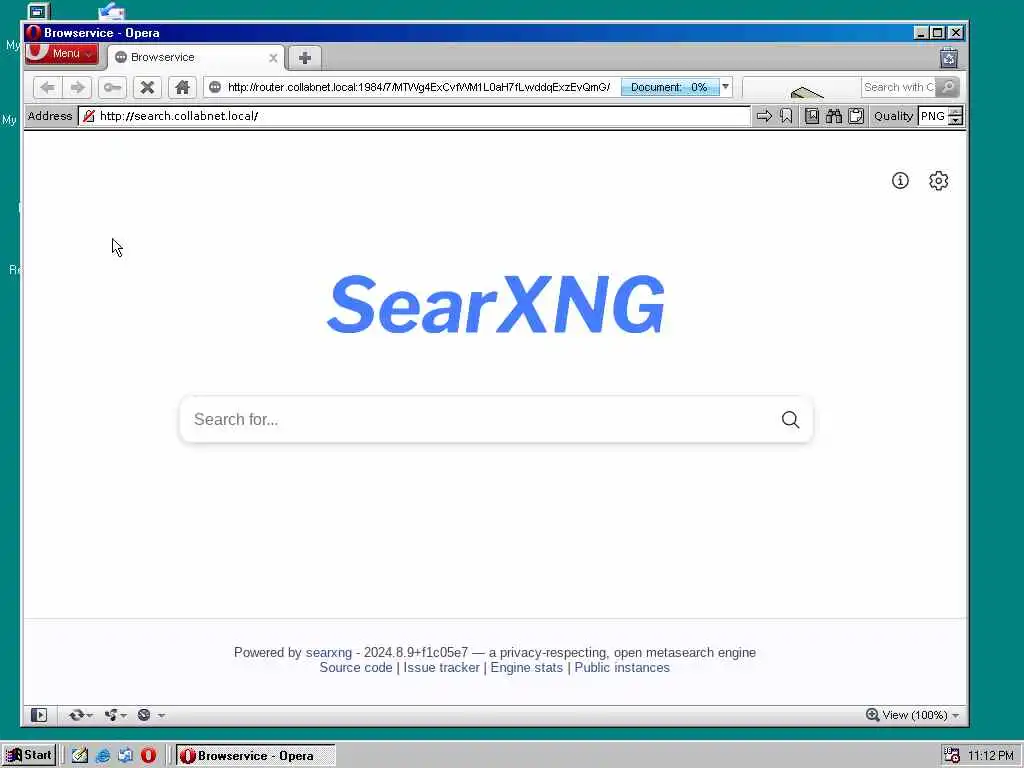Open the Opera Unite dropdown in status bar

coord(115,715)
